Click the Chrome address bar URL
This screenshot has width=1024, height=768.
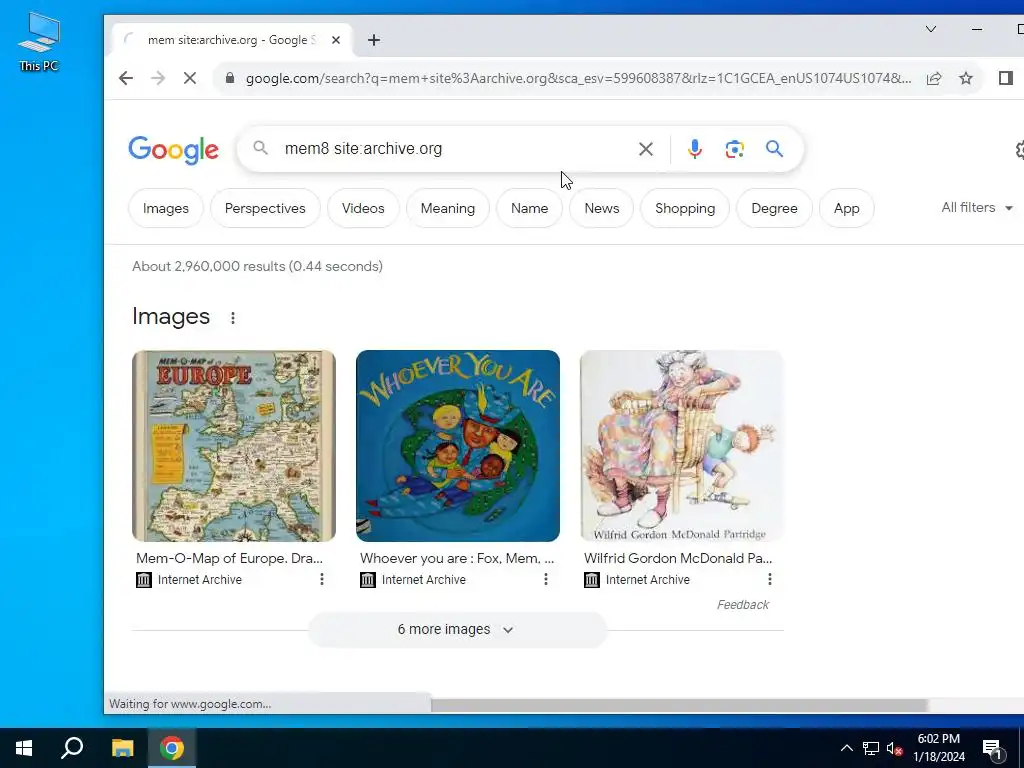[578, 78]
